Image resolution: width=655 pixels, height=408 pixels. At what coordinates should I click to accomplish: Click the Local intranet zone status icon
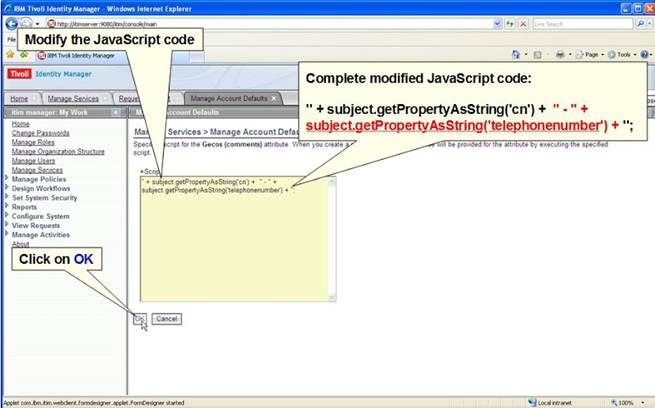coord(532,403)
